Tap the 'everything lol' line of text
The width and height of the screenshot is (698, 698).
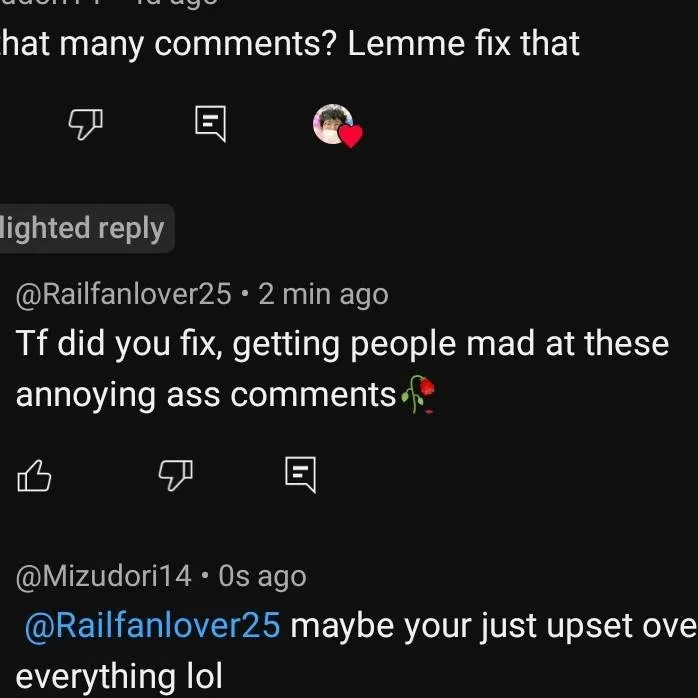click(118, 676)
